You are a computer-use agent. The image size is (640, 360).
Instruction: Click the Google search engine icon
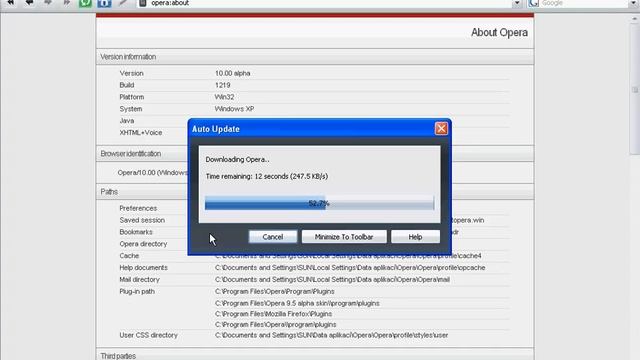[x=533, y=3]
